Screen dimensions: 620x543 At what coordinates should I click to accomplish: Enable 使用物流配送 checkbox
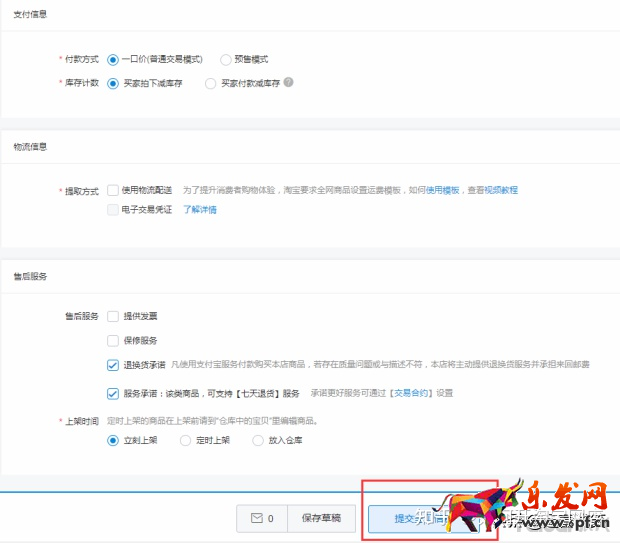[x=113, y=190]
